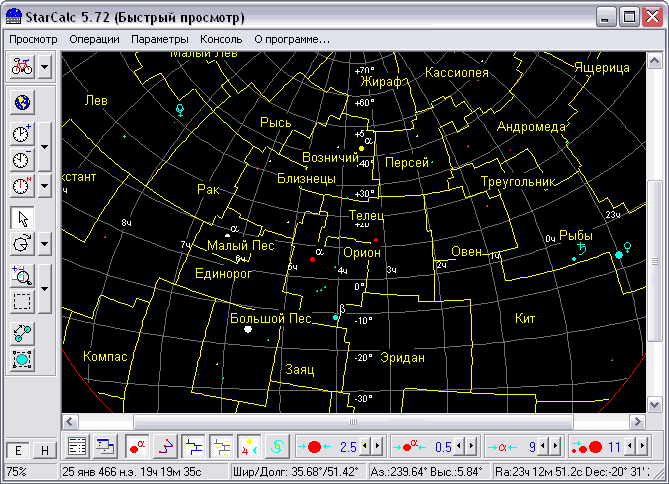This screenshot has height=484, width=669.
Task: Increase the 2.5 star magnitude limit
Action: 378,446
